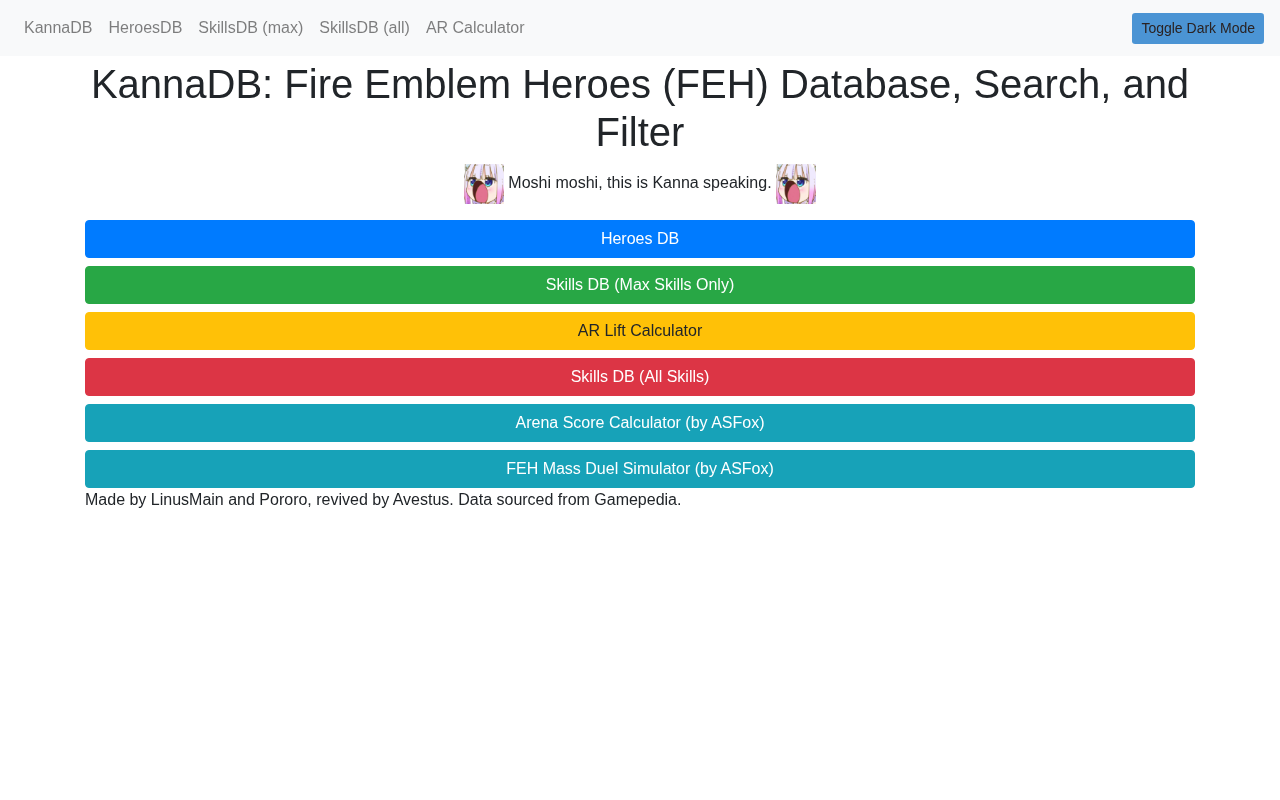Image resolution: width=1280 pixels, height=800 pixels.
Task: Click the left Kanna face icon
Action: click(484, 184)
